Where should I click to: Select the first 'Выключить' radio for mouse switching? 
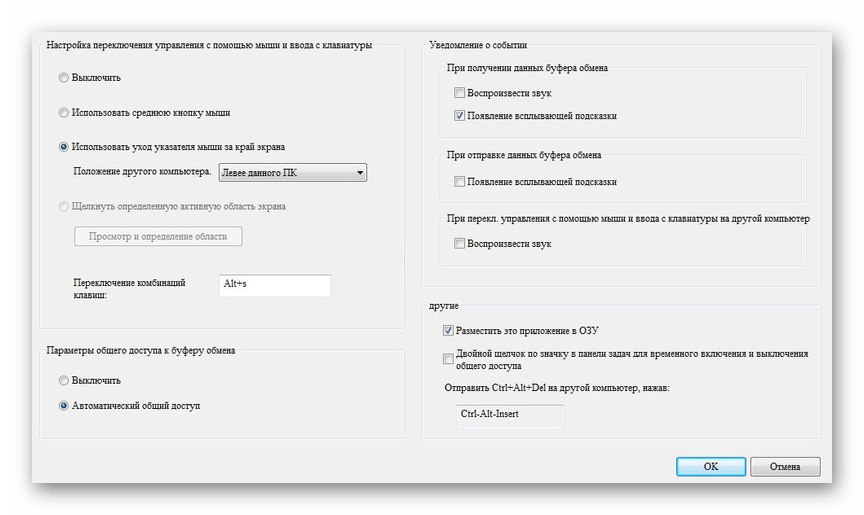(65, 77)
